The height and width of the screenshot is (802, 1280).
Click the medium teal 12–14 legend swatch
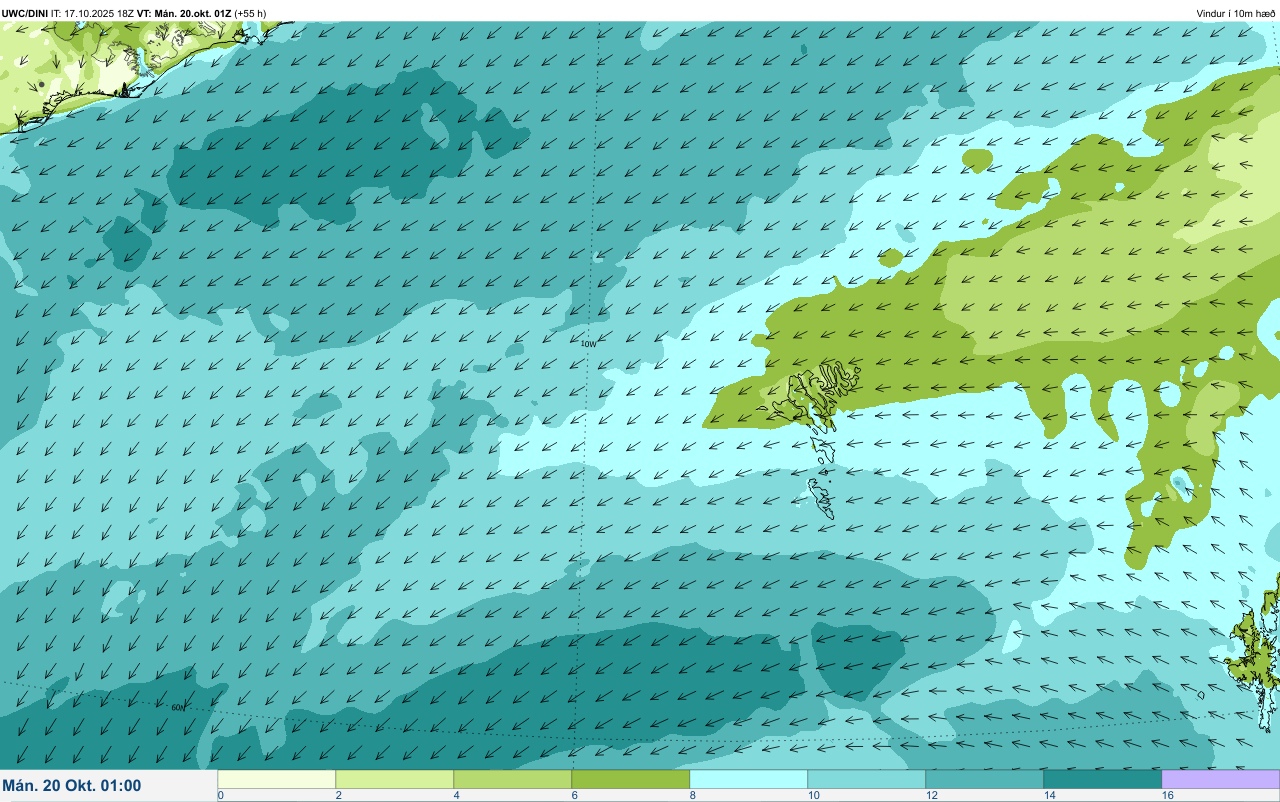[984, 779]
